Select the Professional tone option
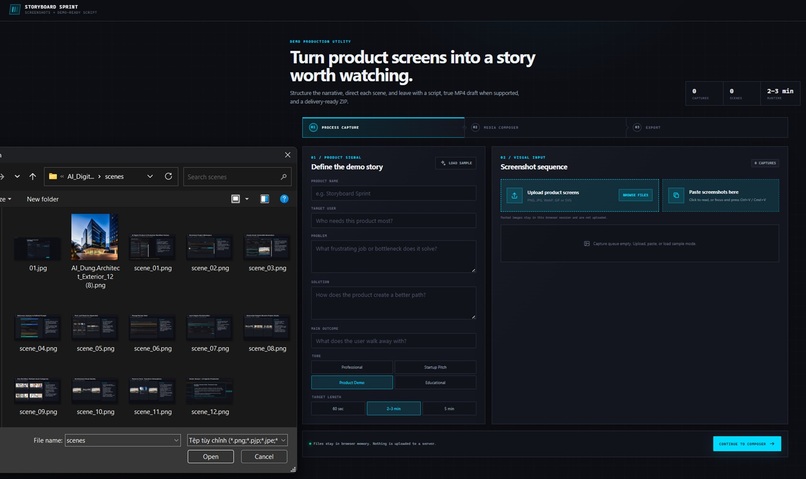The height and width of the screenshot is (479, 806). click(352, 367)
